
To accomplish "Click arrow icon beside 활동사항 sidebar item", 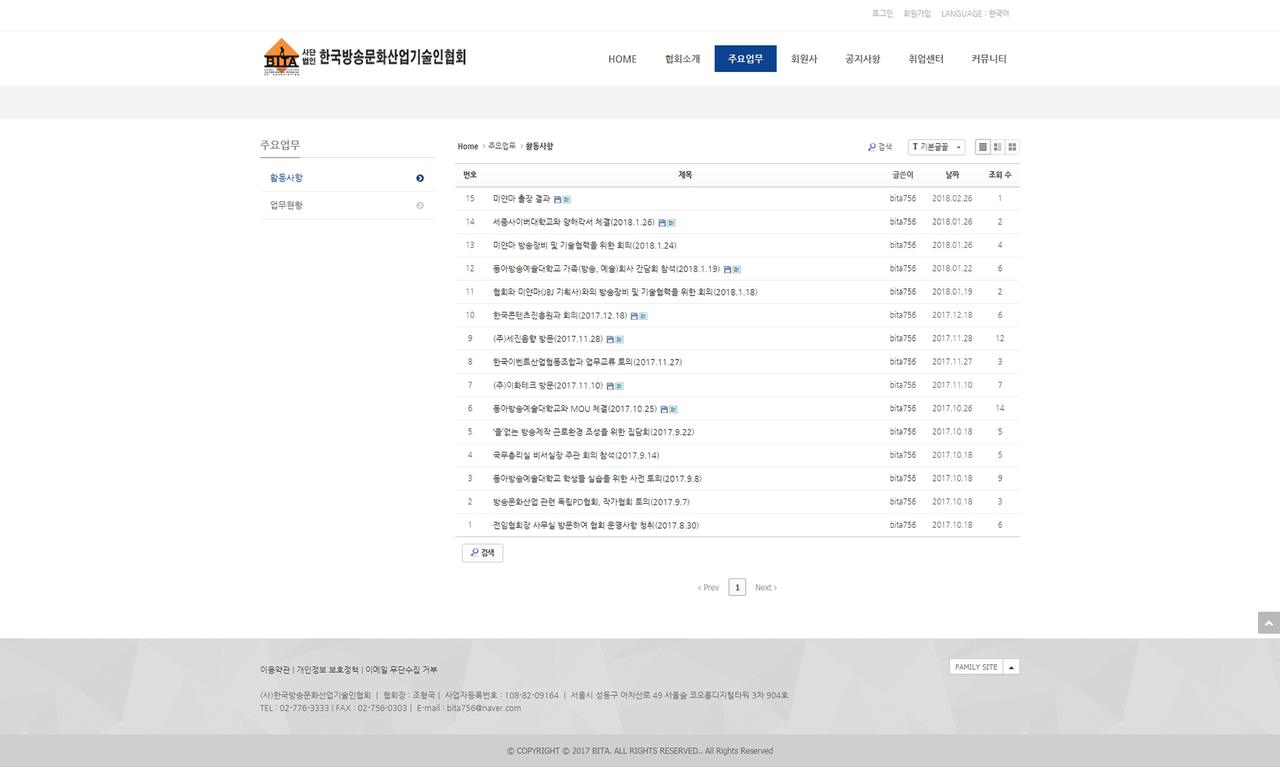I will (x=420, y=178).
